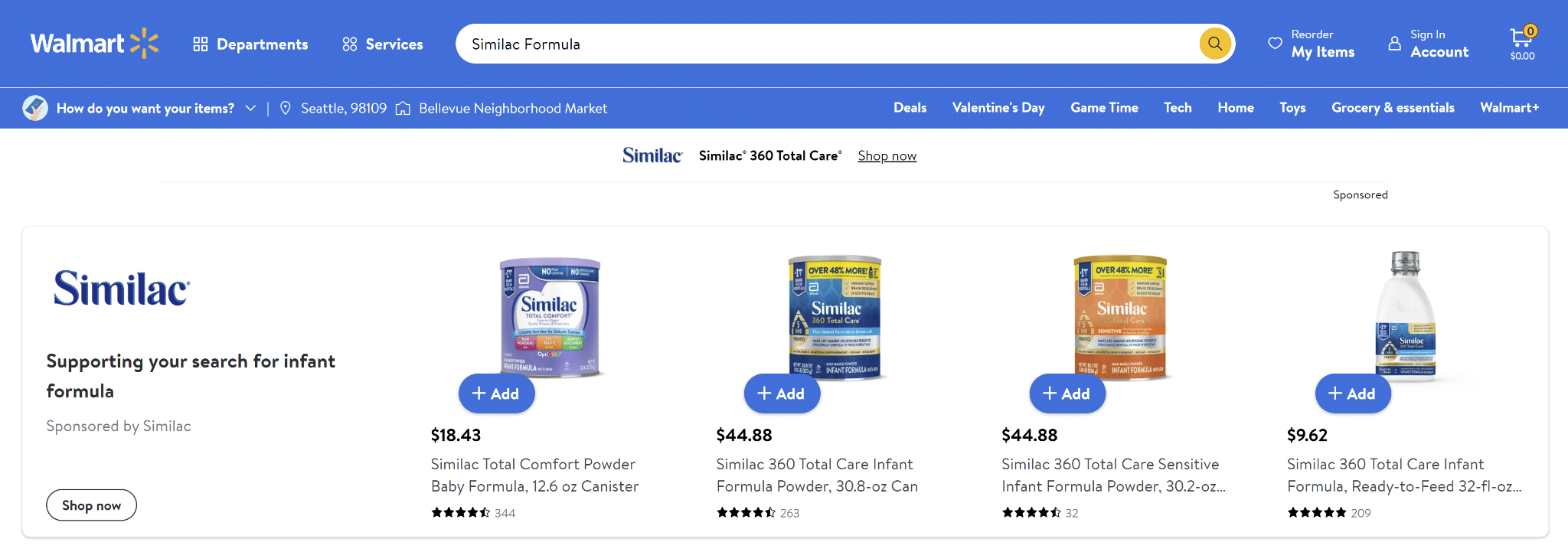Click the delivery options badge icon

click(35, 108)
